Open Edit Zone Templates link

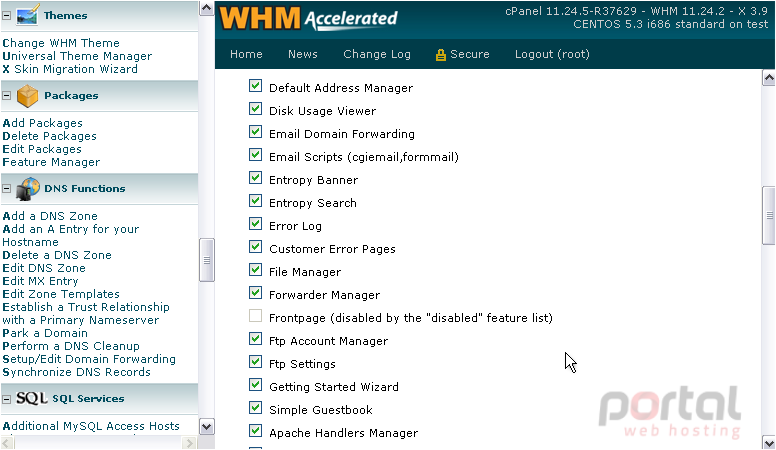61,294
